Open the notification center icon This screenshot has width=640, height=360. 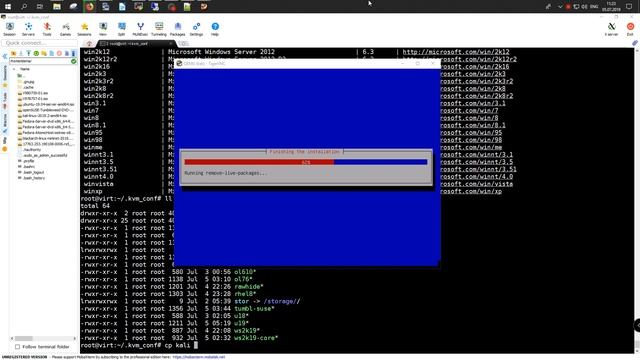pyautogui.click(x=629, y=6)
